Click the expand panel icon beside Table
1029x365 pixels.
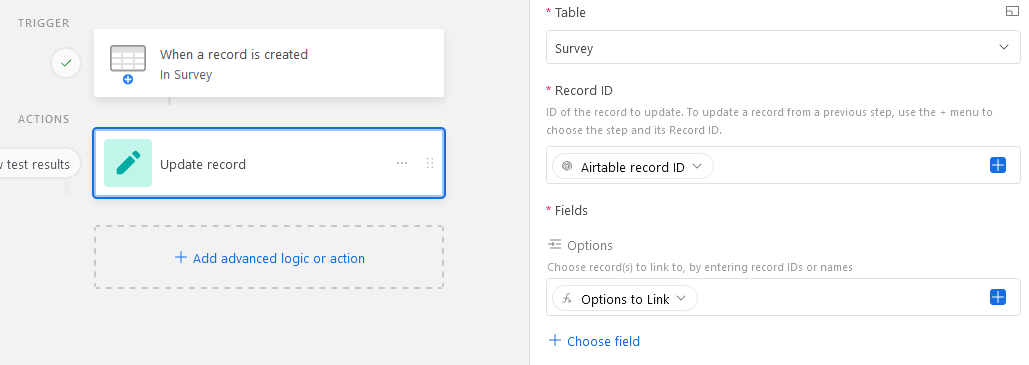1012,12
